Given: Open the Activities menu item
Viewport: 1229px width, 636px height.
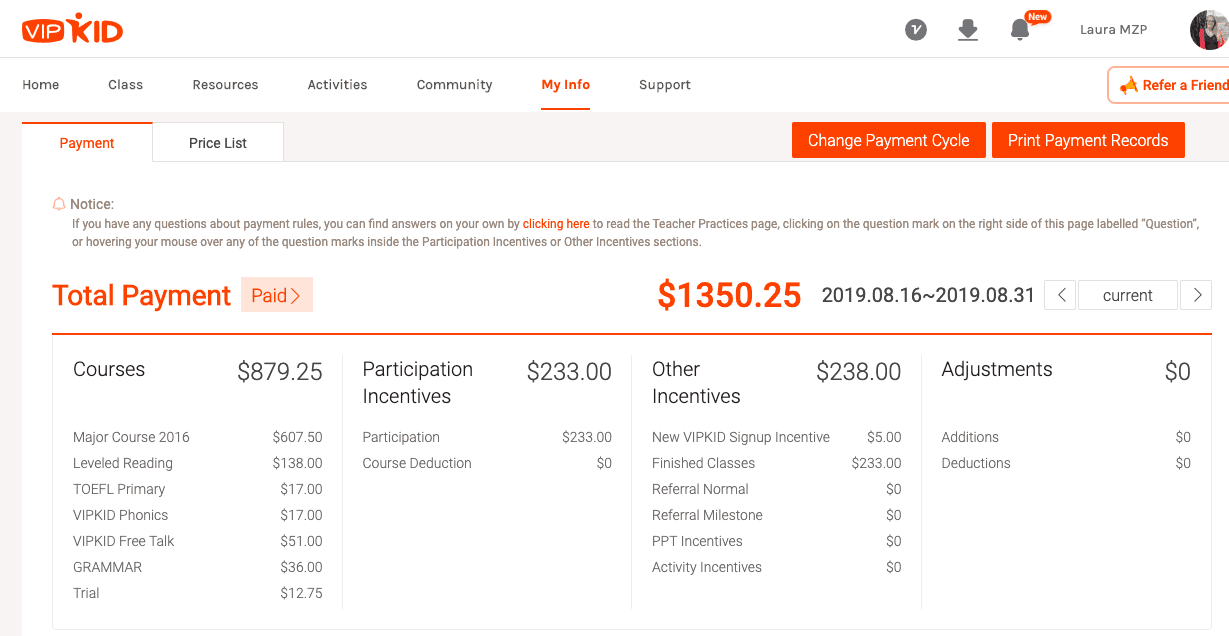Looking at the screenshot, I should click(338, 85).
